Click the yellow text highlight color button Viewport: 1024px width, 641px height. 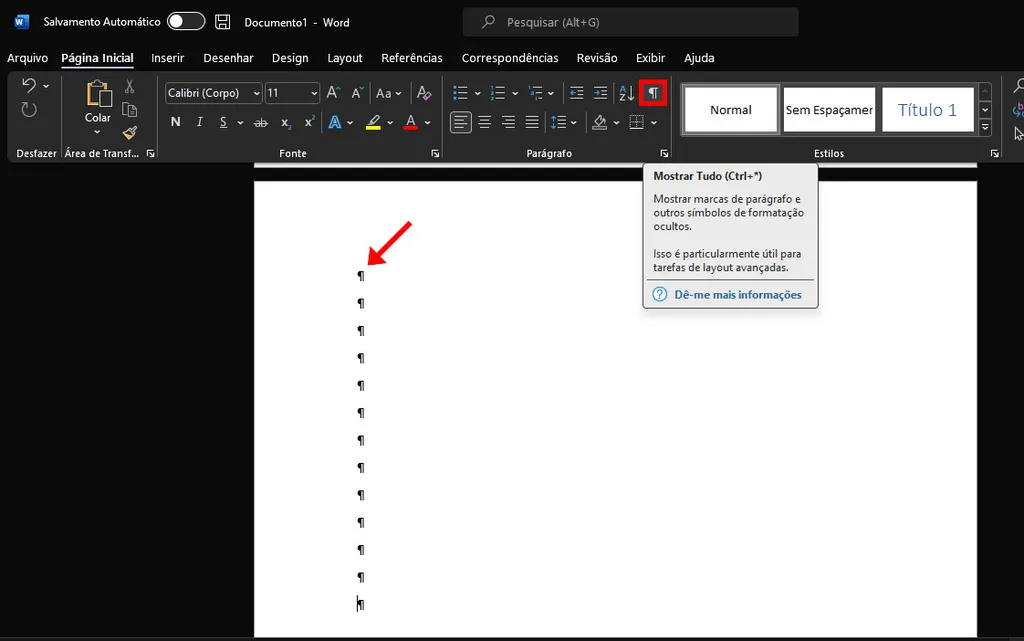click(x=373, y=122)
